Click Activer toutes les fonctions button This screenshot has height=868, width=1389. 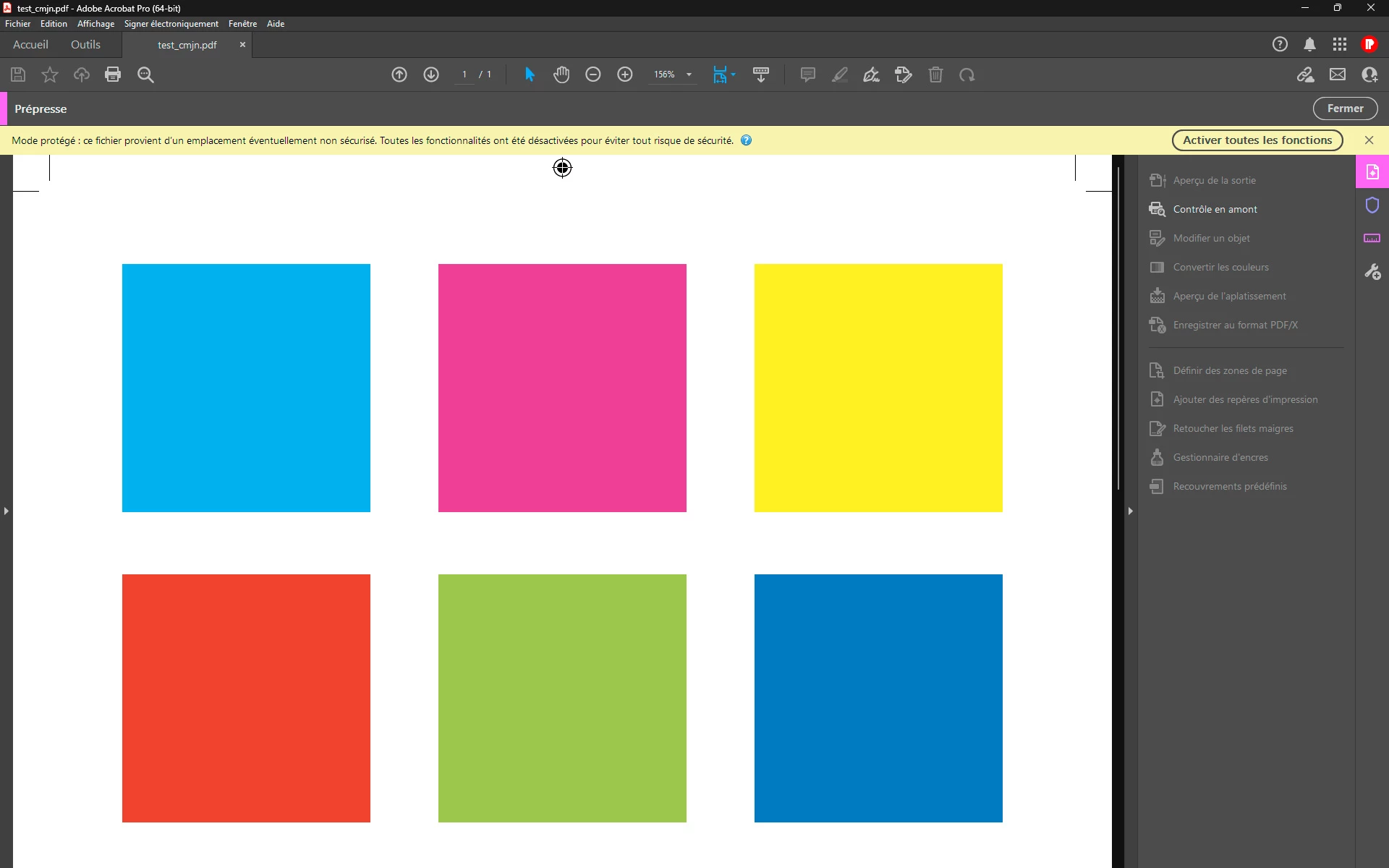(x=1257, y=140)
